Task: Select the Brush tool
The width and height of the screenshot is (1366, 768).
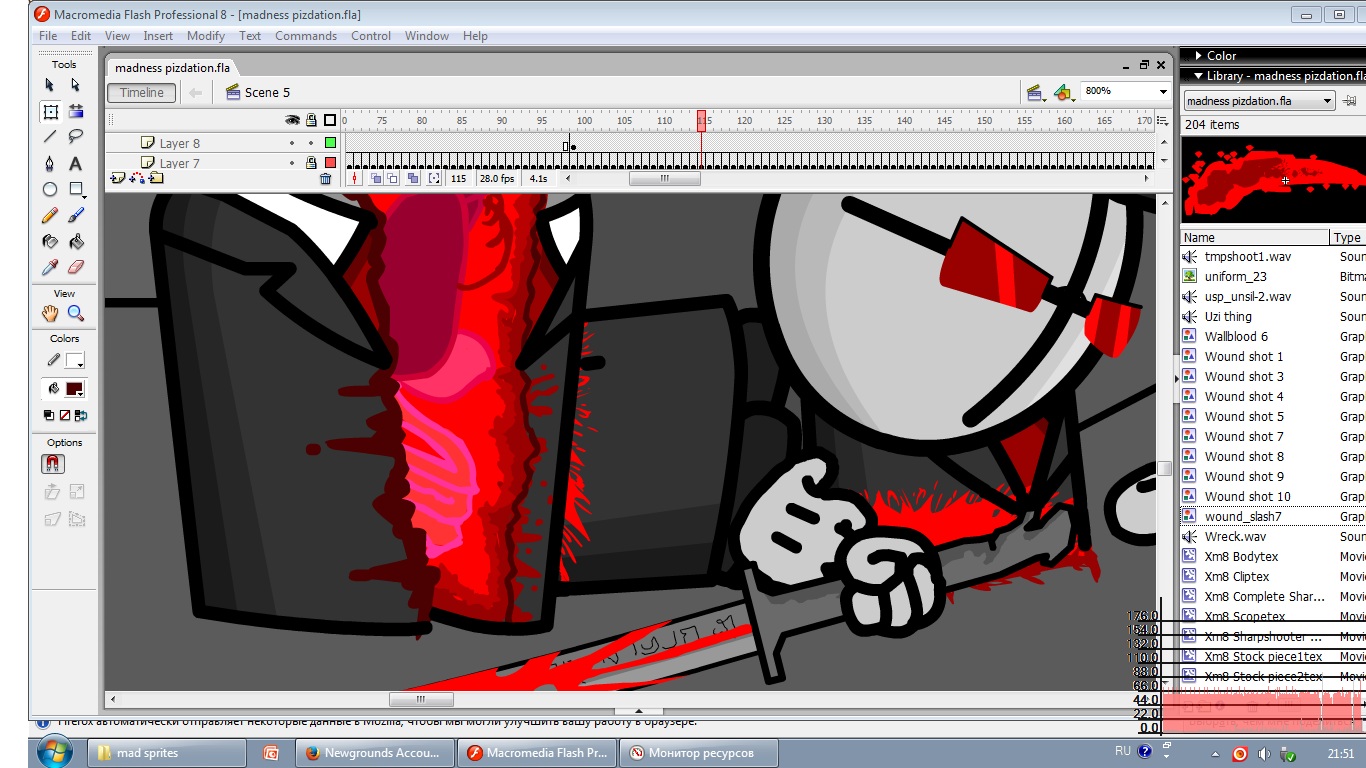Action: 76,215
